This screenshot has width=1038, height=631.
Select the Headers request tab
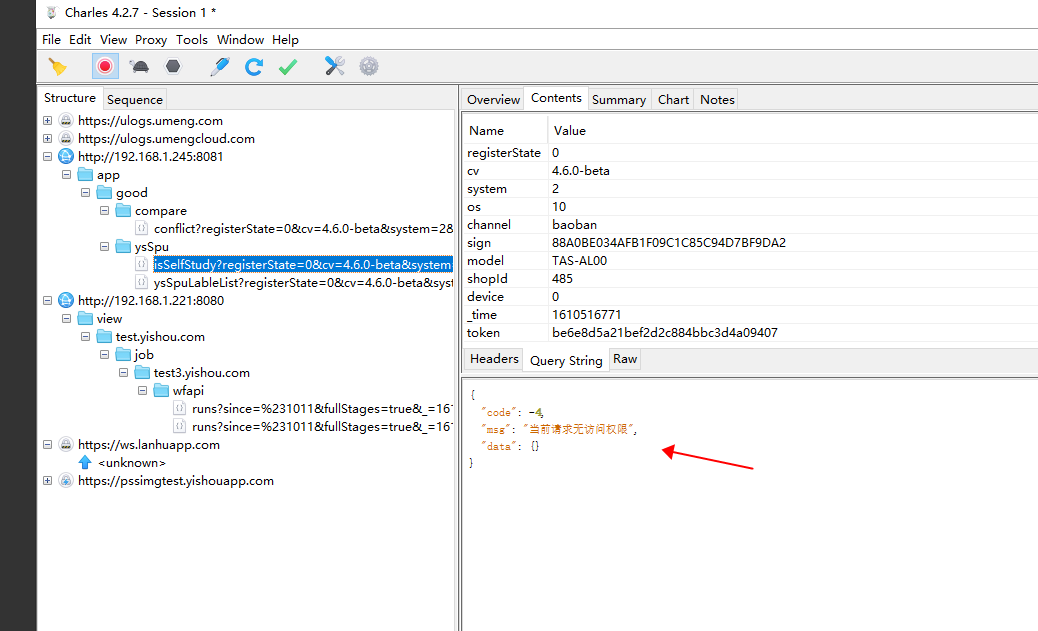494,359
